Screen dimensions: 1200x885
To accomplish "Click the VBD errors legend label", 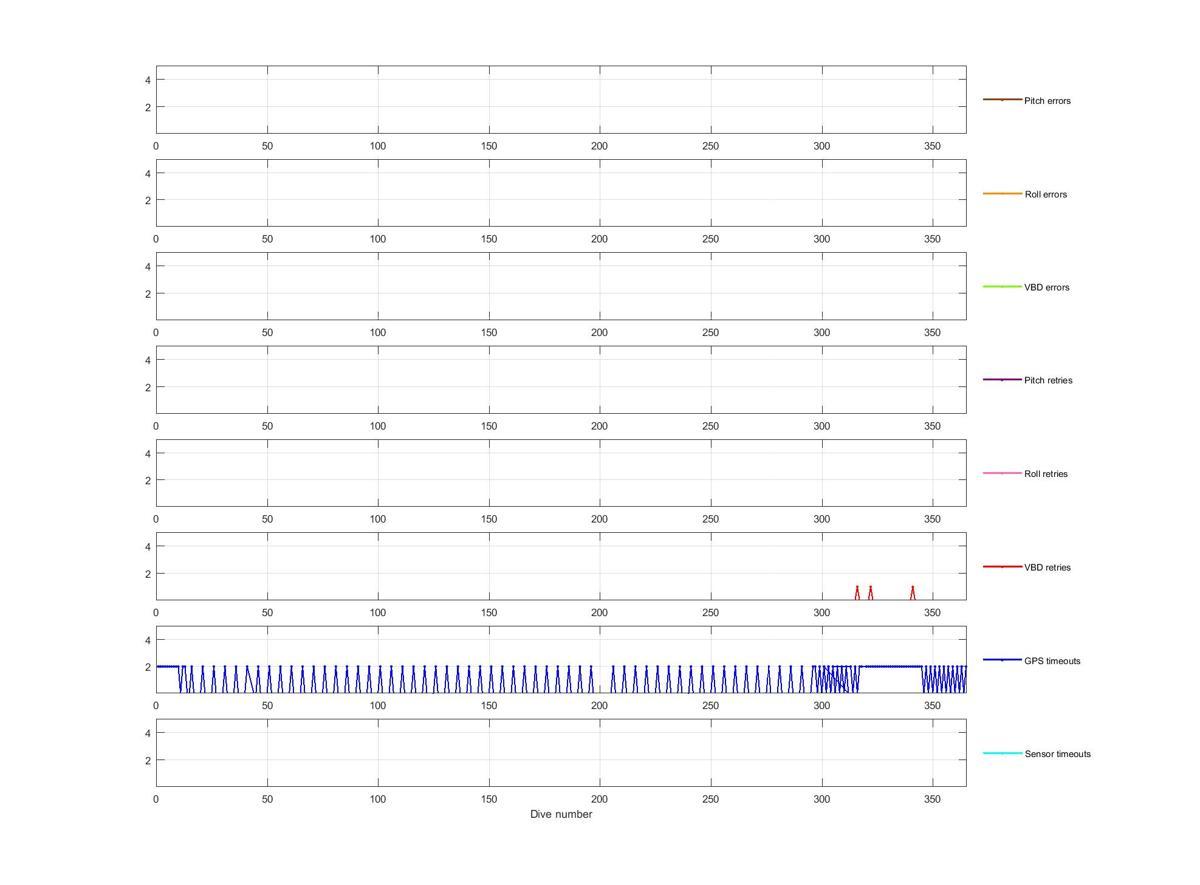I will pos(1047,287).
